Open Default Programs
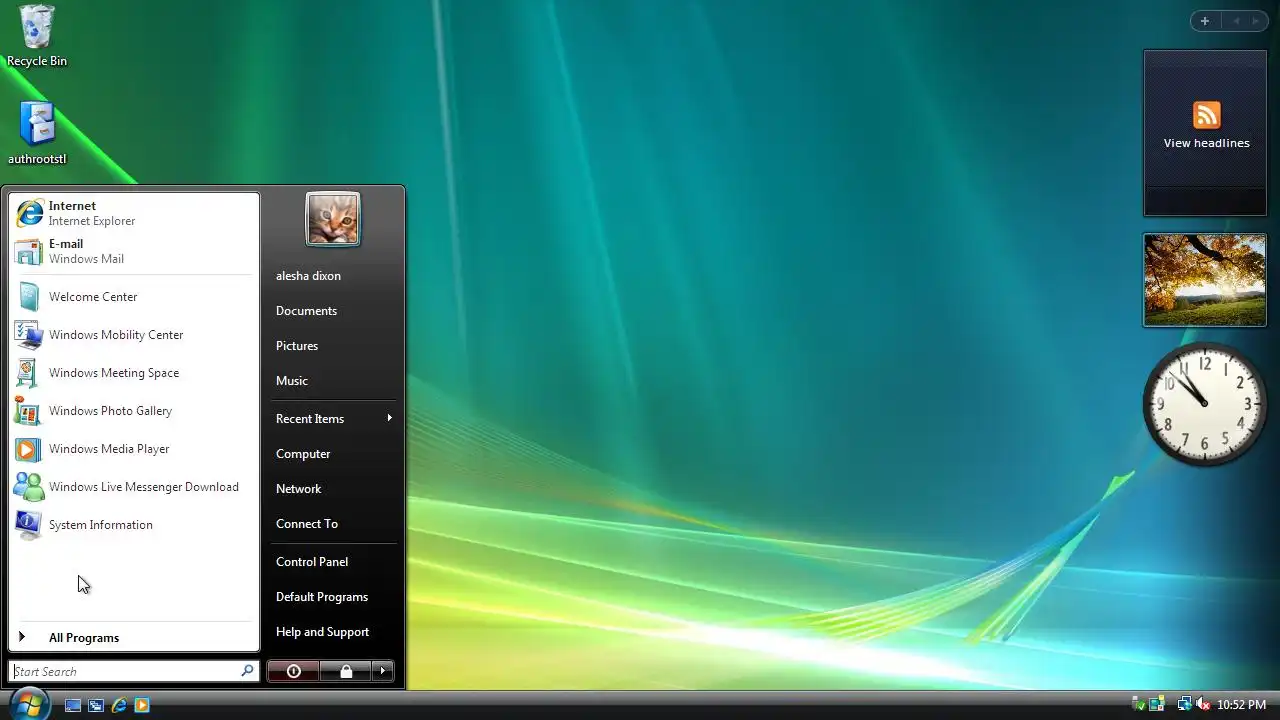 (332, 597)
